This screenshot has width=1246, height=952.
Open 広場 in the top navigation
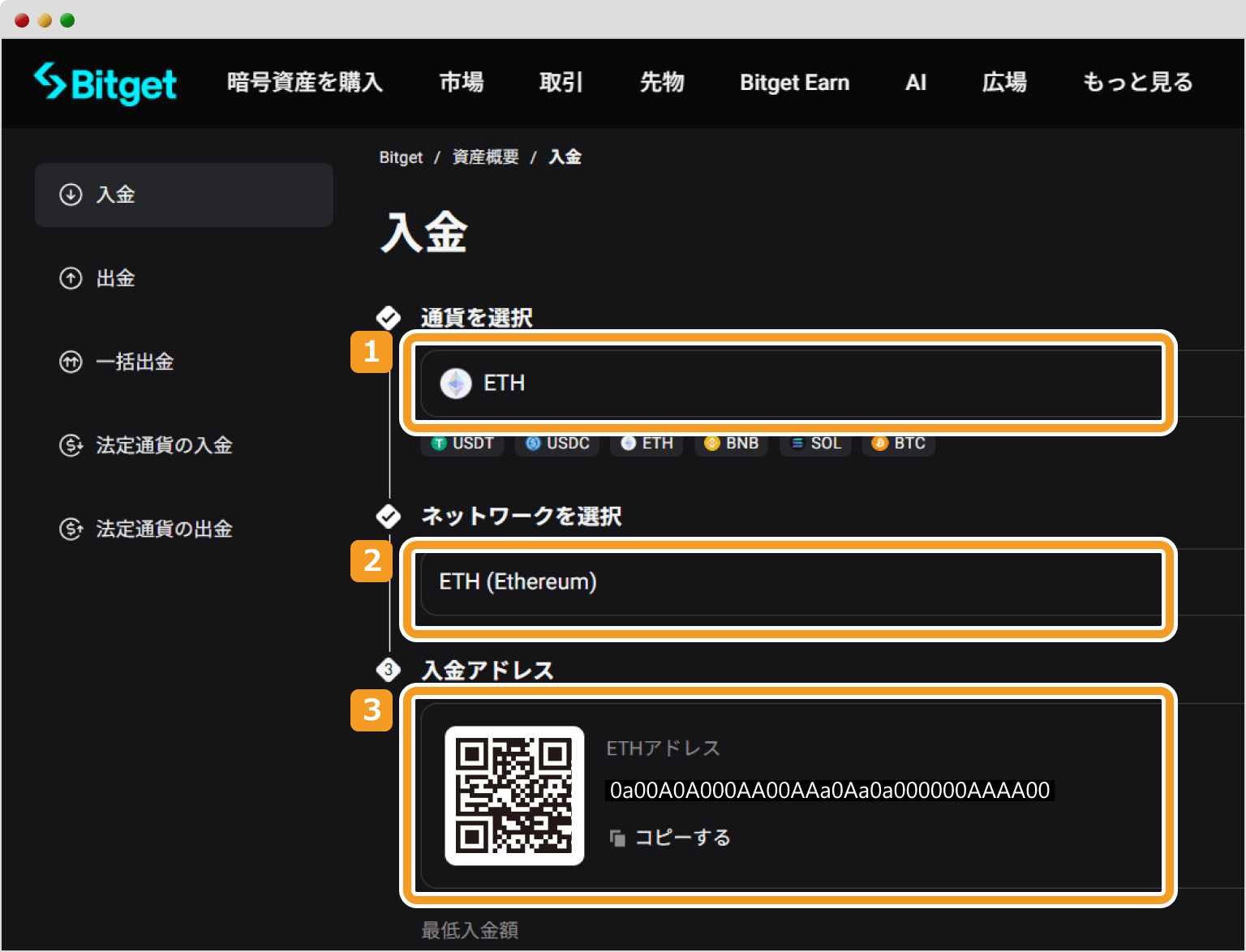pyautogui.click(x=1004, y=83)
